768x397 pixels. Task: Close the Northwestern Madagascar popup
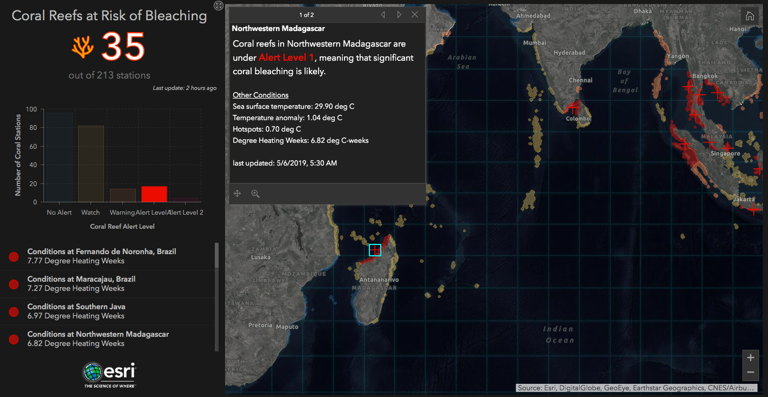[x=415, y=15]
